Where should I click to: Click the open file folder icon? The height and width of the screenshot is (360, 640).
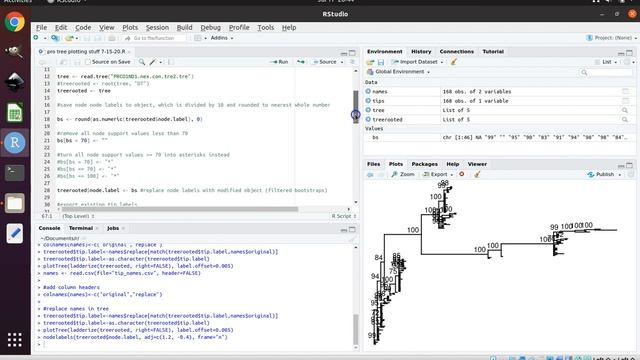[x=69, y=38]
